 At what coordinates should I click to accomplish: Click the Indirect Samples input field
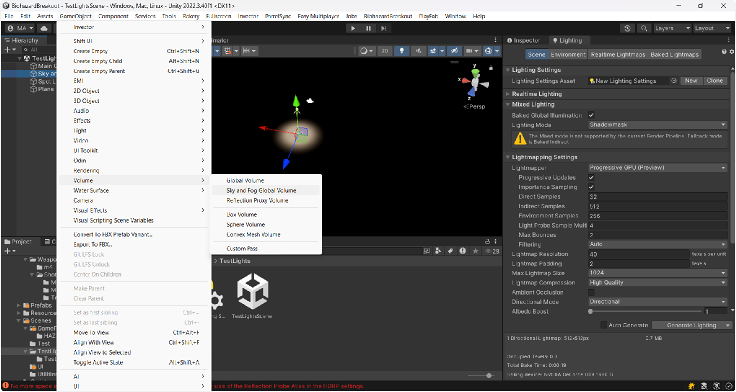click(x=658, y=206)
